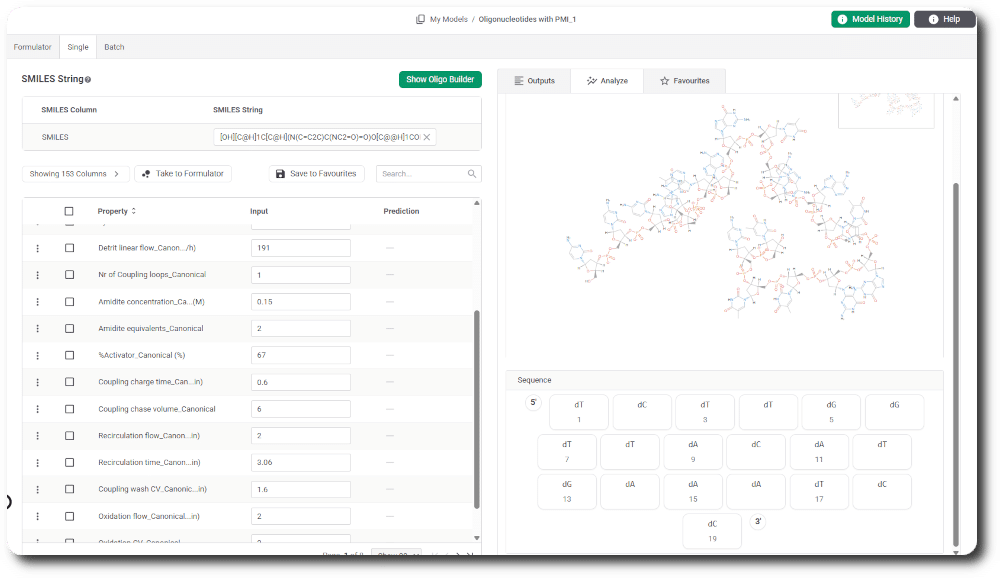Open three-dot menu for %Activator_Canonical row
1000x578 pixels.
[x=38, y=355]
